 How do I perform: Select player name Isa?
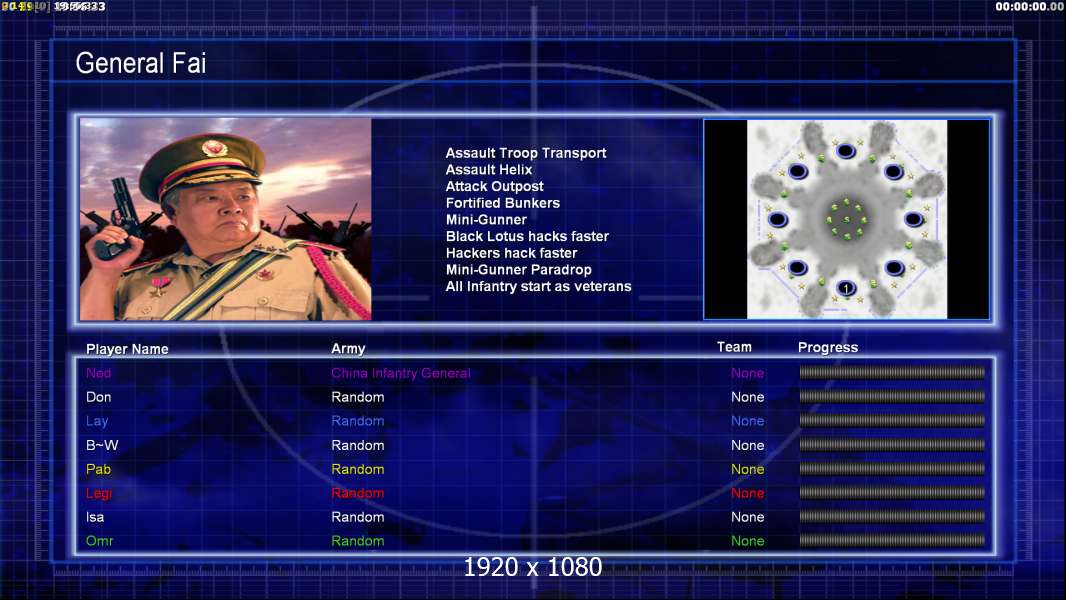94,517
